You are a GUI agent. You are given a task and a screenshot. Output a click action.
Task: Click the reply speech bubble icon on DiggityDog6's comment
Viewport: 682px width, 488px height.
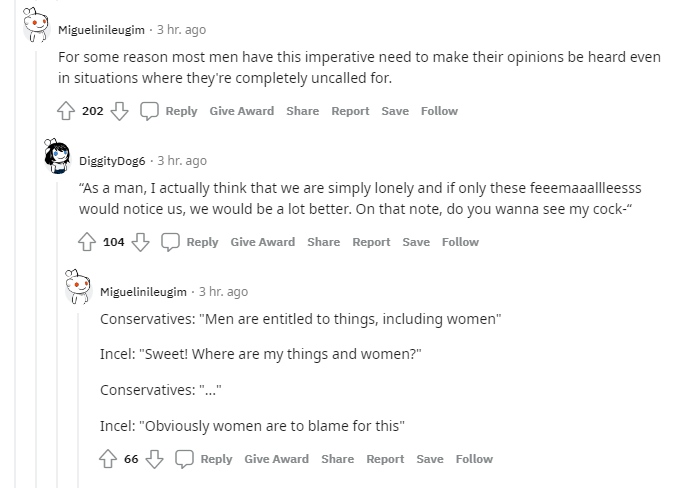coord(170,242)
